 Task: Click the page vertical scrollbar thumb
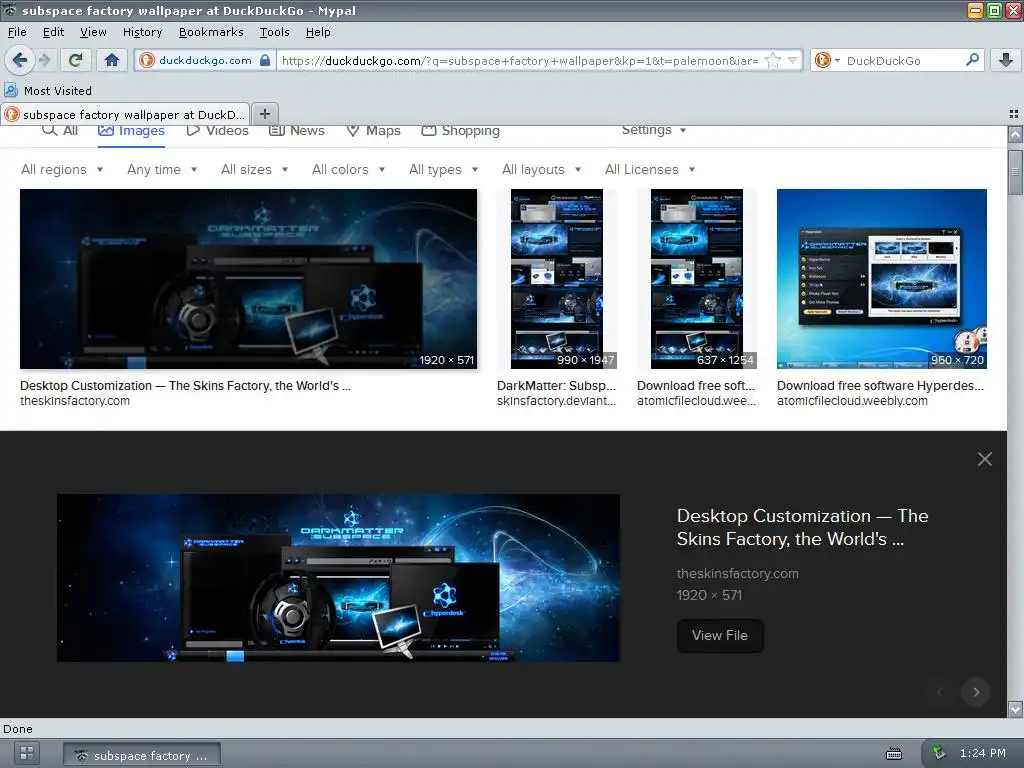(x=1015, y=172)
